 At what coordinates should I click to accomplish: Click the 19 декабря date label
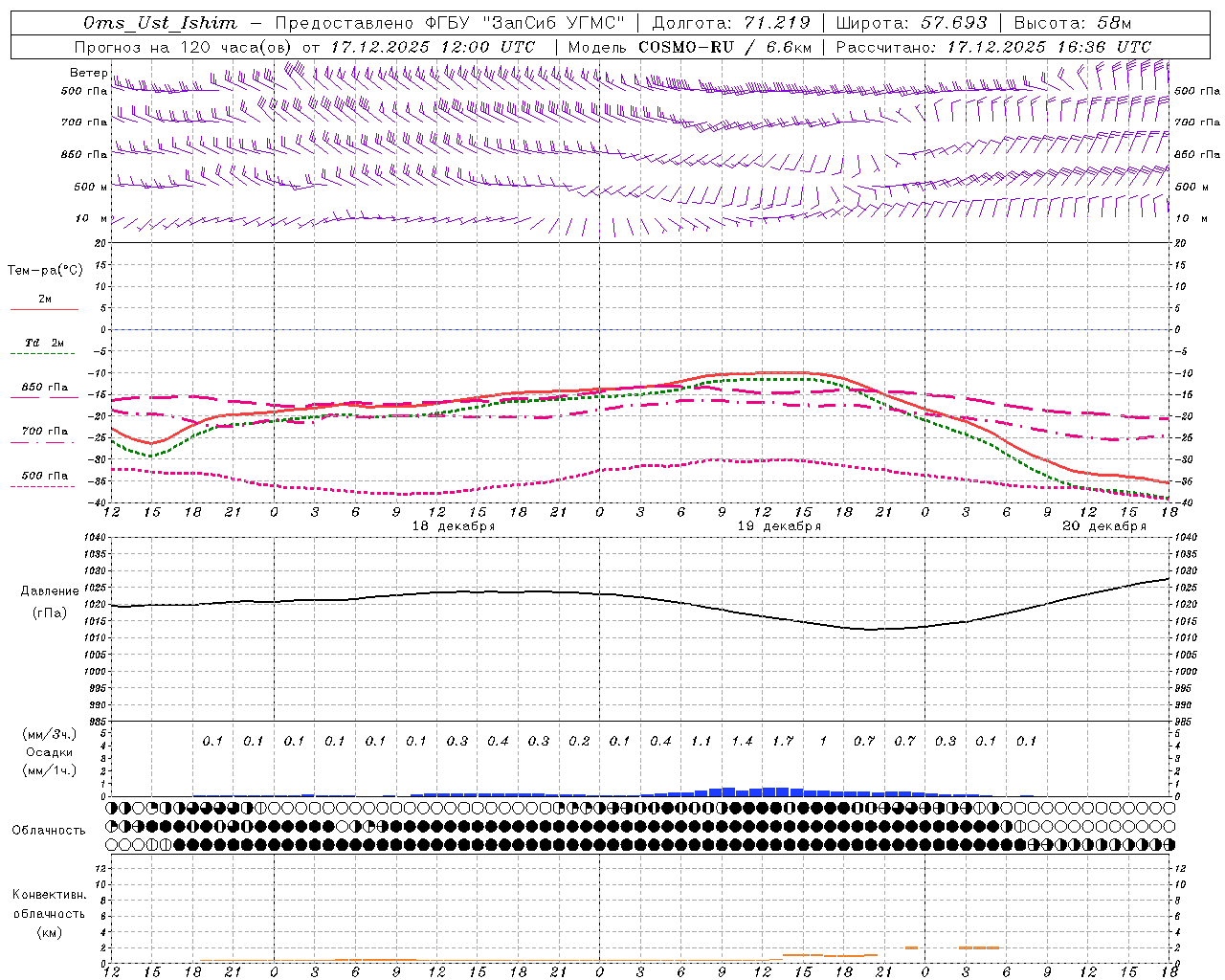779,526
